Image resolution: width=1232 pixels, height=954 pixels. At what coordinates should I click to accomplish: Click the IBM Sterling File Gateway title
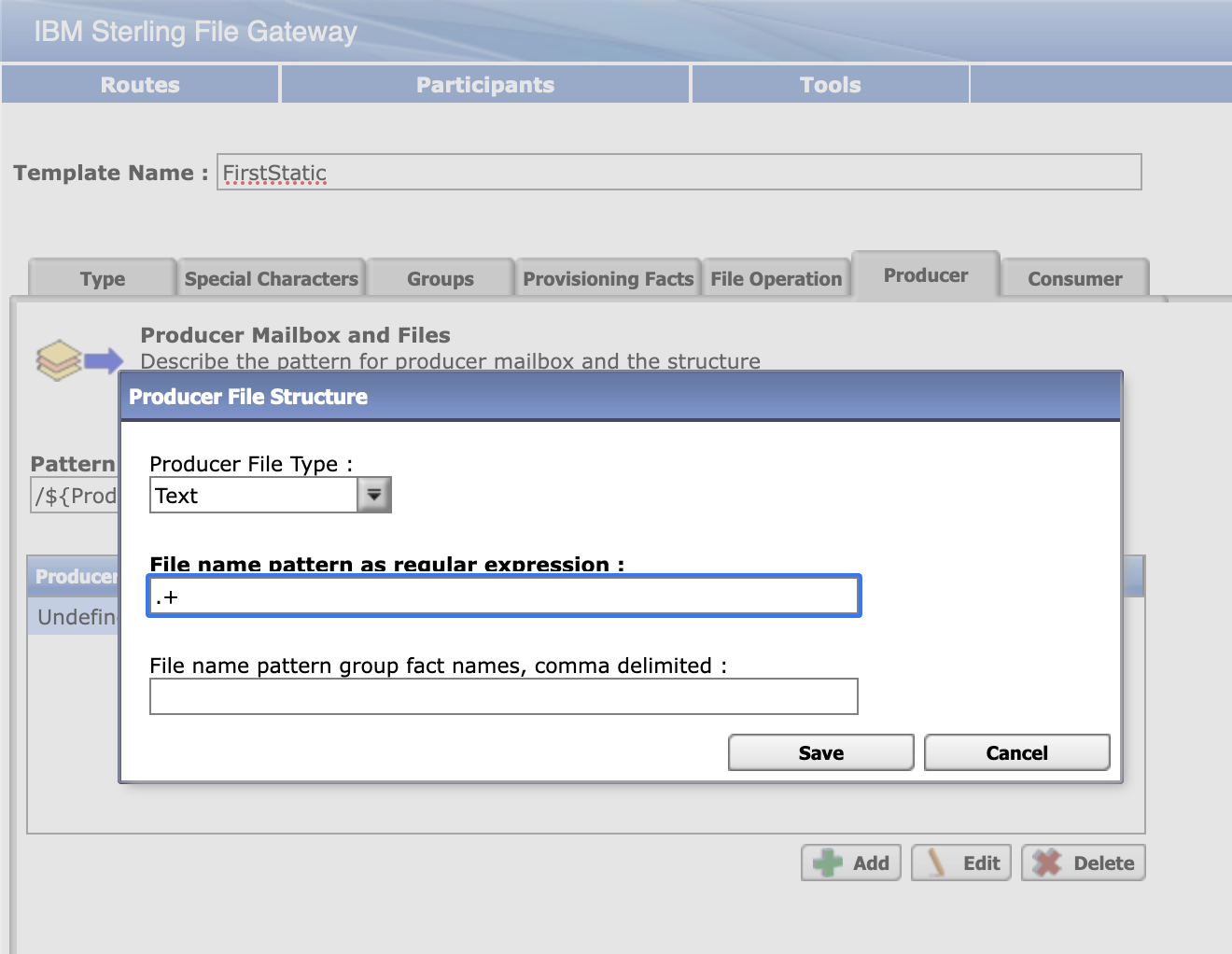click(196, 32)
